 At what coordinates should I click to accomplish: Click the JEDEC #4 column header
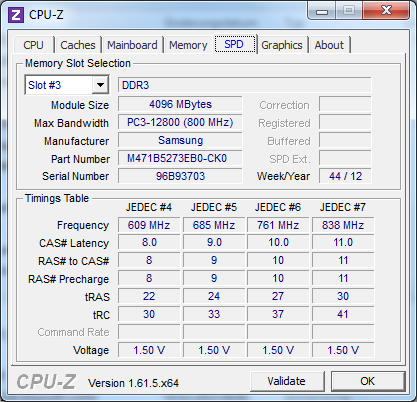[149, 207]
